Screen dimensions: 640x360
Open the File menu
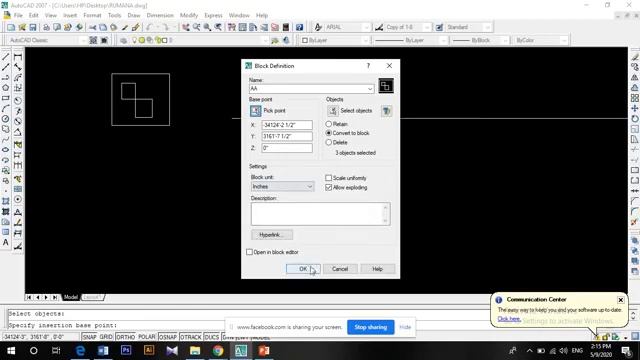[x=18, y=16]
